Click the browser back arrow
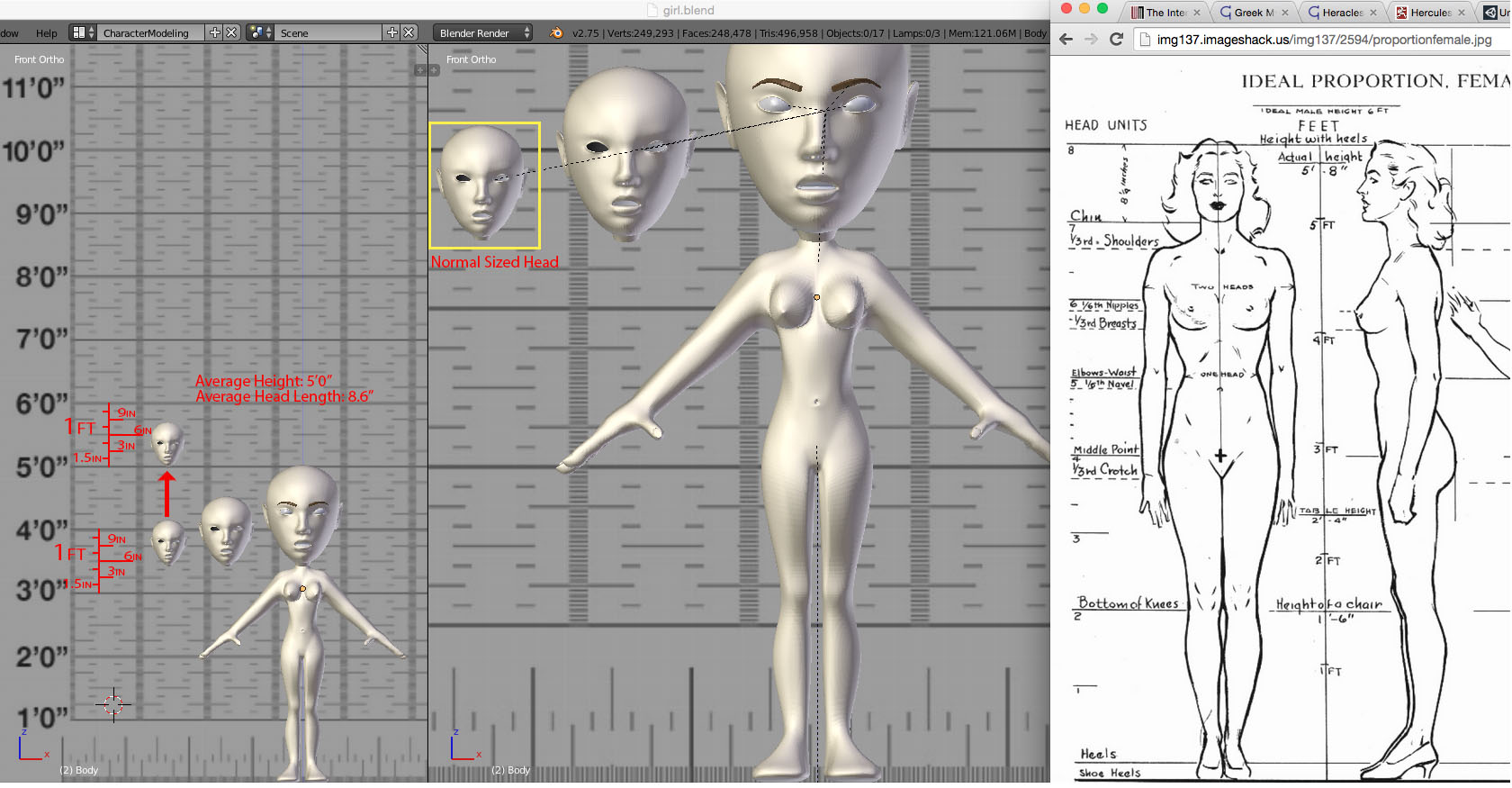 [1066, 40]
